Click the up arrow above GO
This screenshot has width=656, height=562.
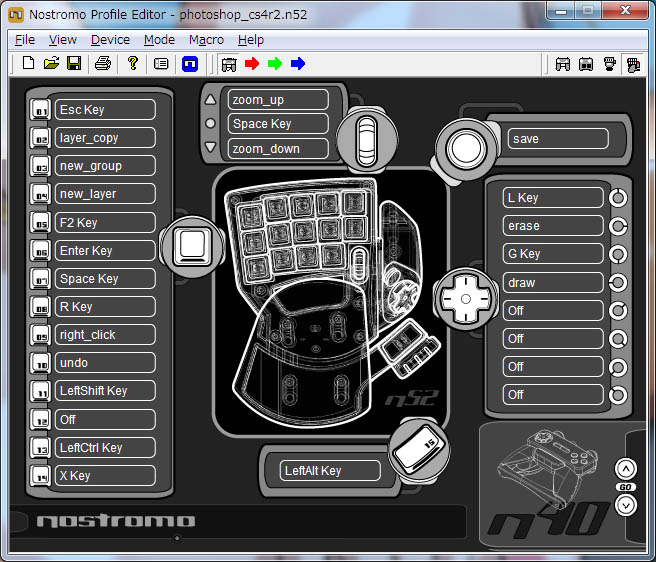click(x=625, y=469)
